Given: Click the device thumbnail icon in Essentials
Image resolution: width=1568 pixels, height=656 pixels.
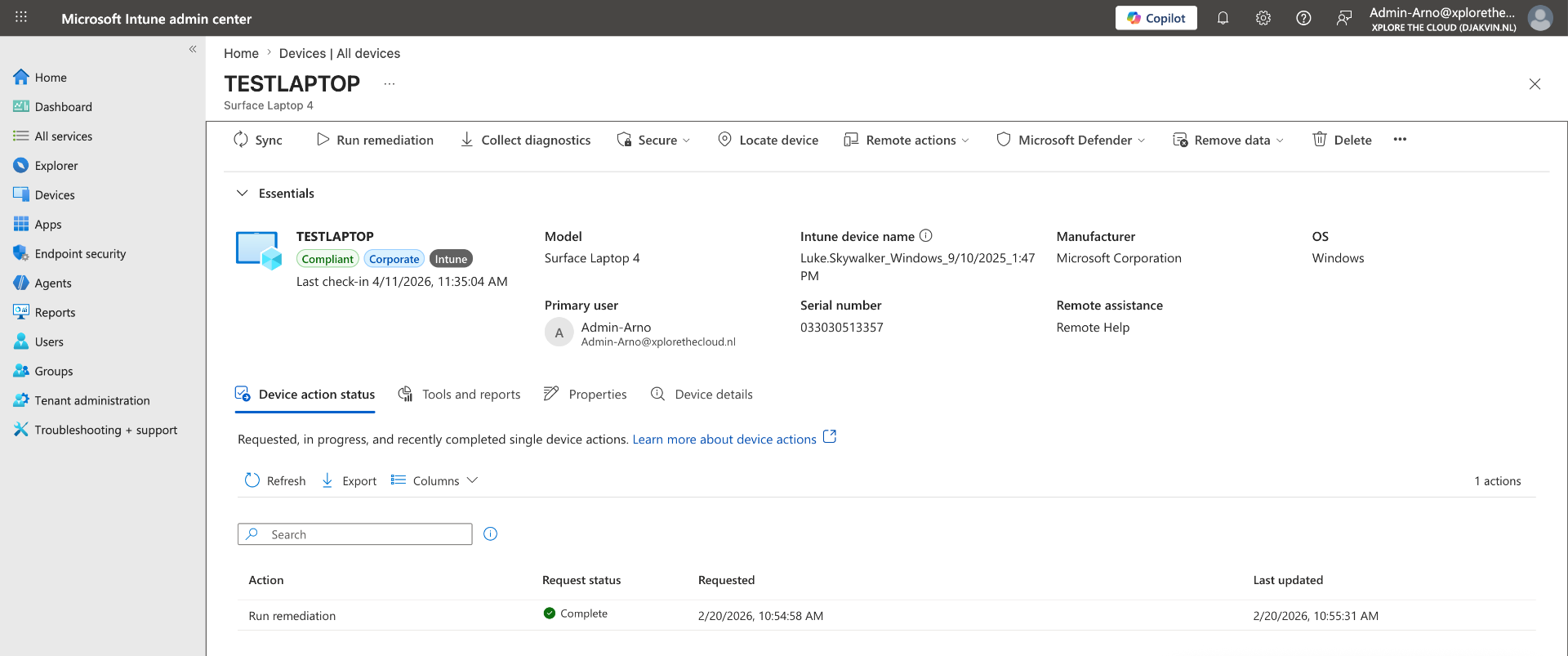Looking at the screenshot, I should point(259,250).
